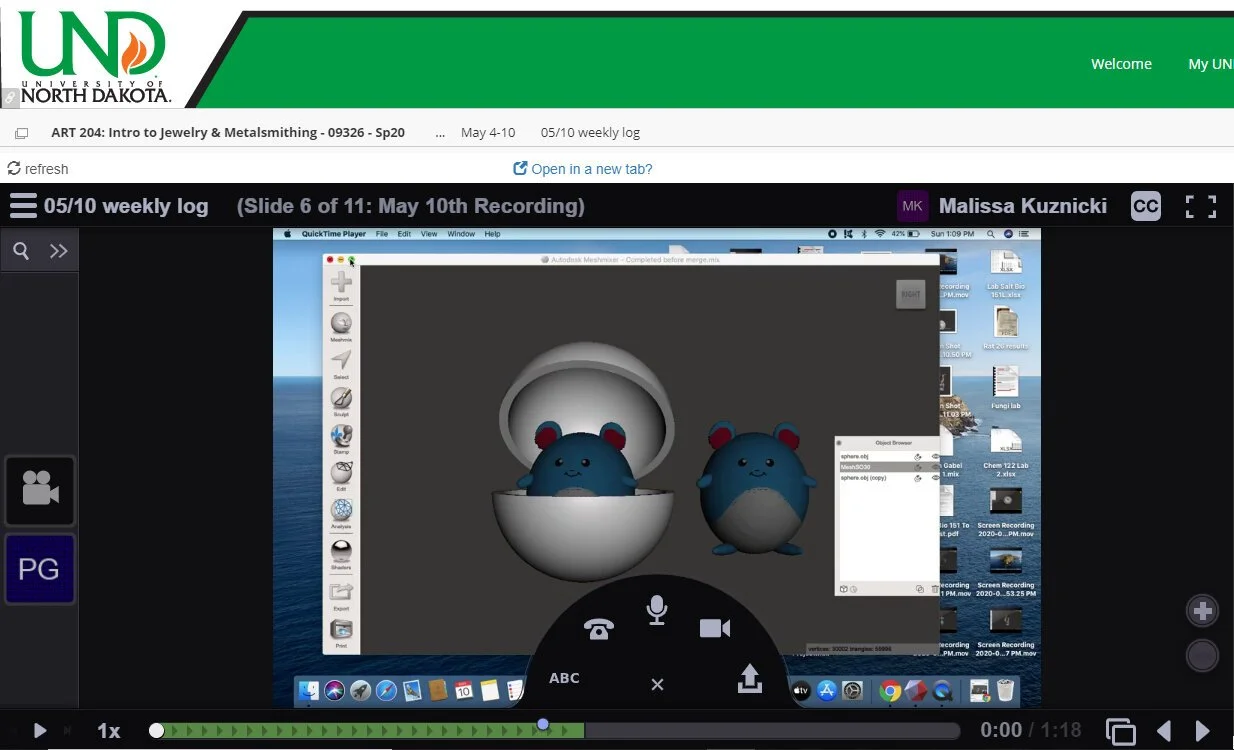Toggle closed captions with CC button

point(1146,206)
